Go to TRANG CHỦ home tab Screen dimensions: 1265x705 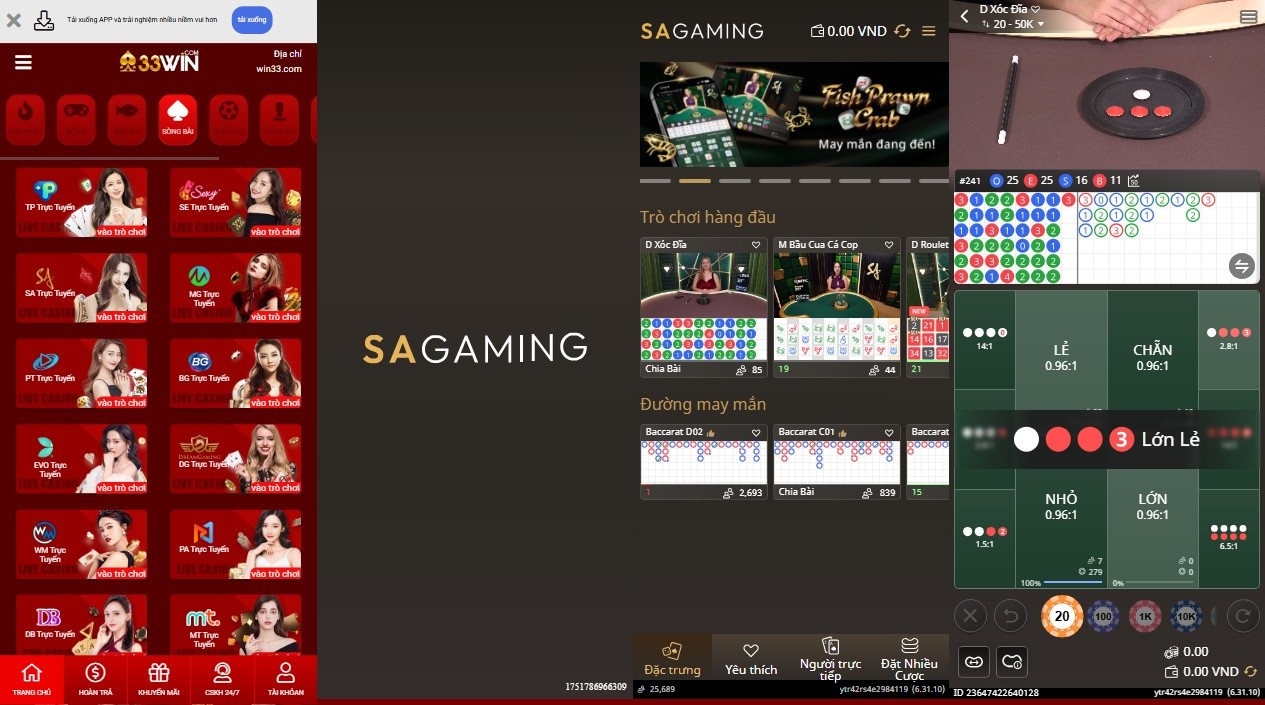click(32, 680)
